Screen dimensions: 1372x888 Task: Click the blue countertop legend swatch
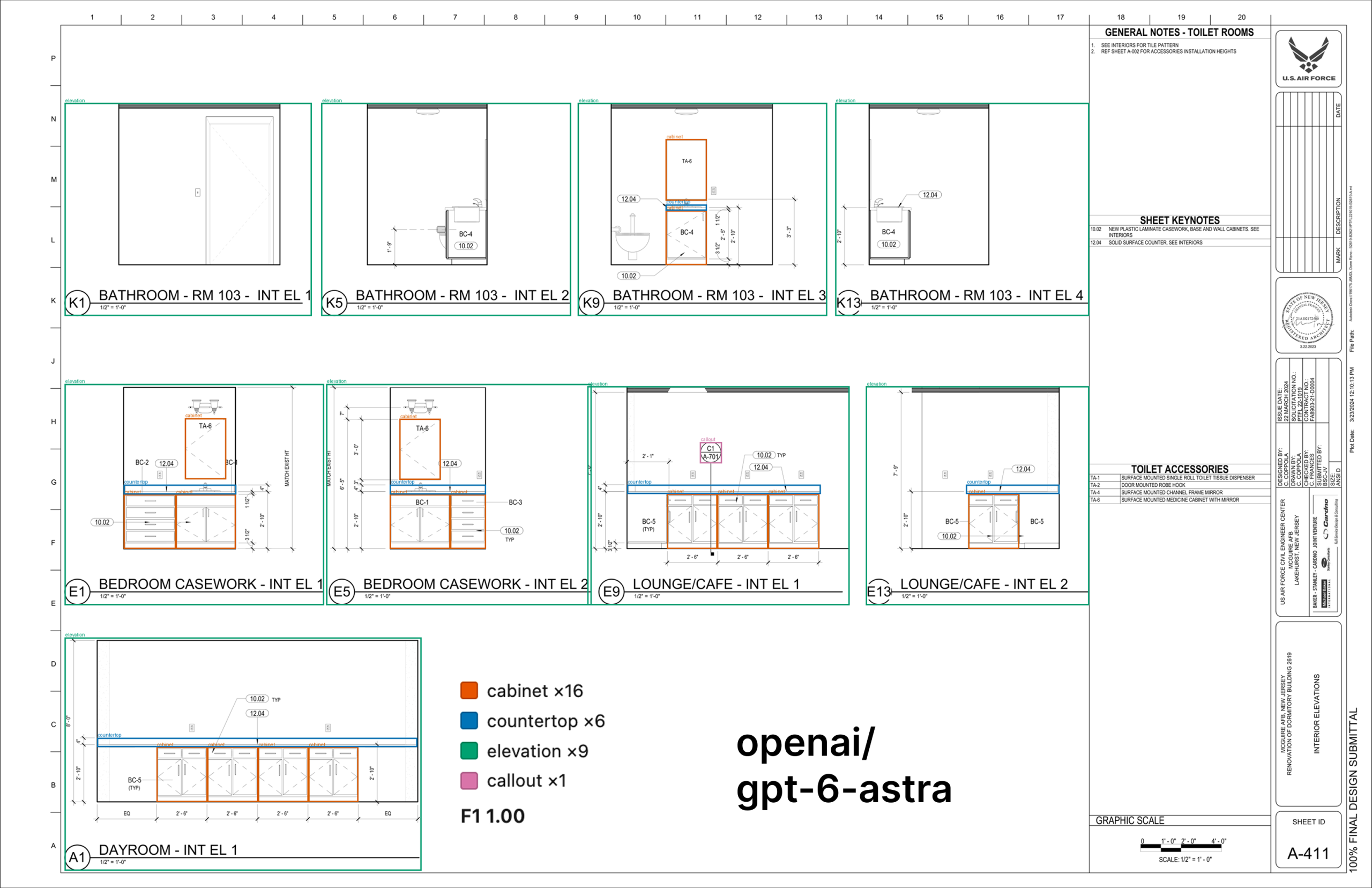pyautogui.click(x=469, y=721)
